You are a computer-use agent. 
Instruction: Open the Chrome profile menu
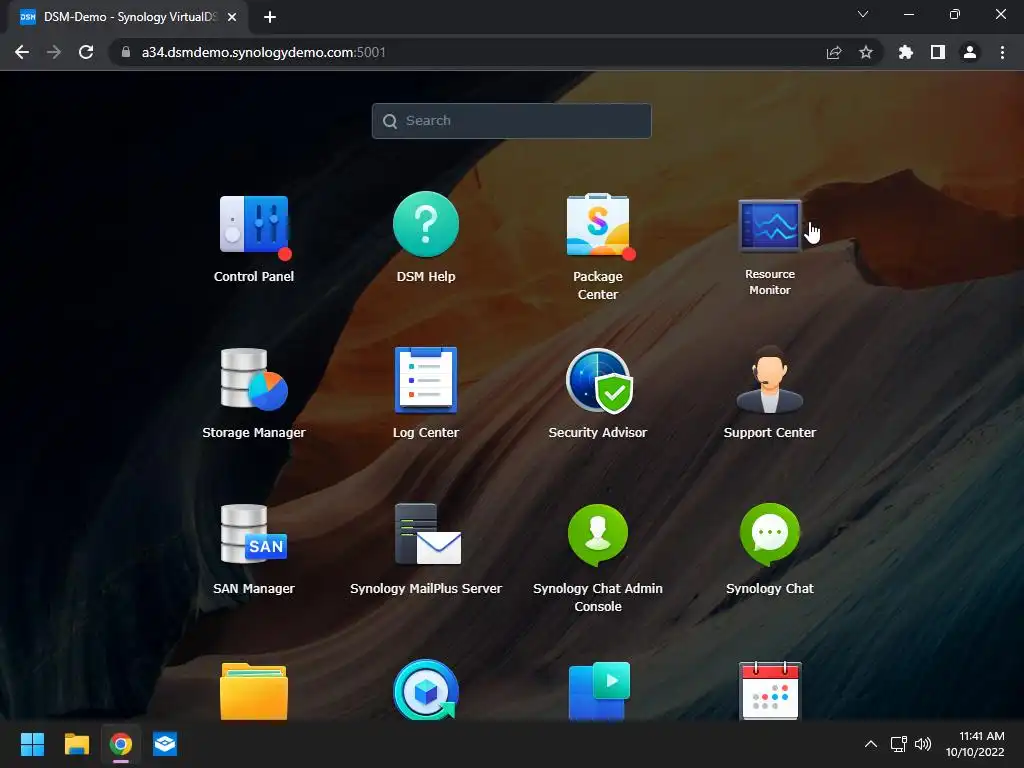pos(970,52)
